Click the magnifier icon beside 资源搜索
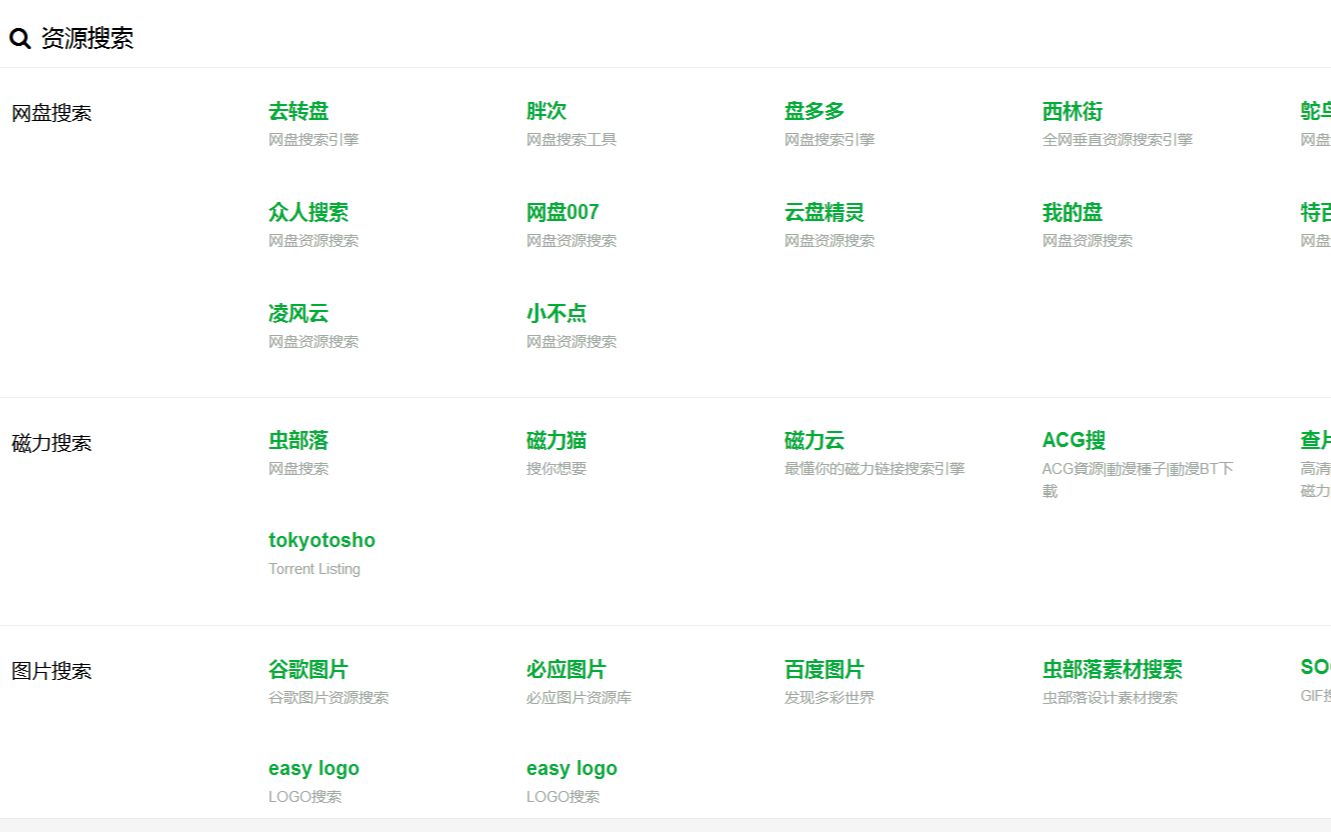The image size is (1331, 832). [20, 39]
